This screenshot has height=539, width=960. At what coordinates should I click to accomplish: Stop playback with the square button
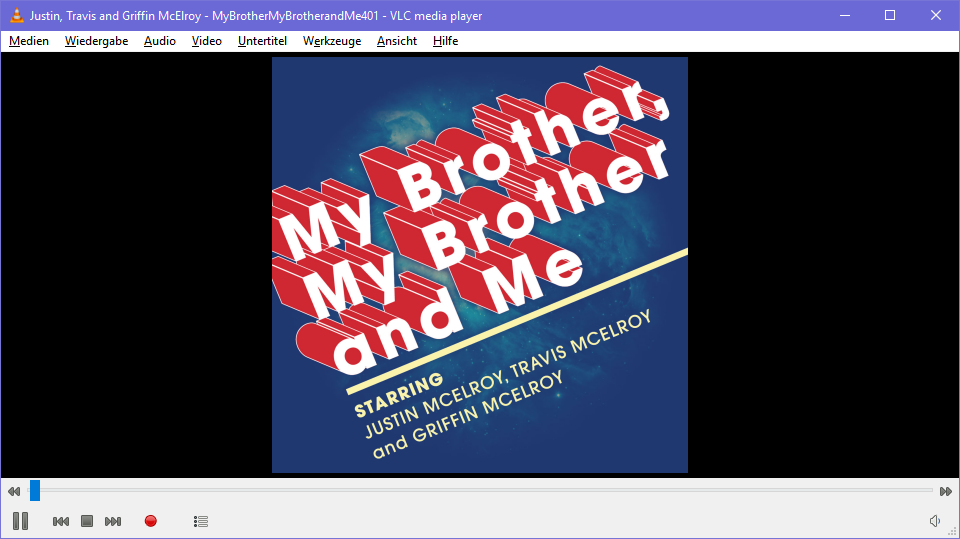coord(87,521)
